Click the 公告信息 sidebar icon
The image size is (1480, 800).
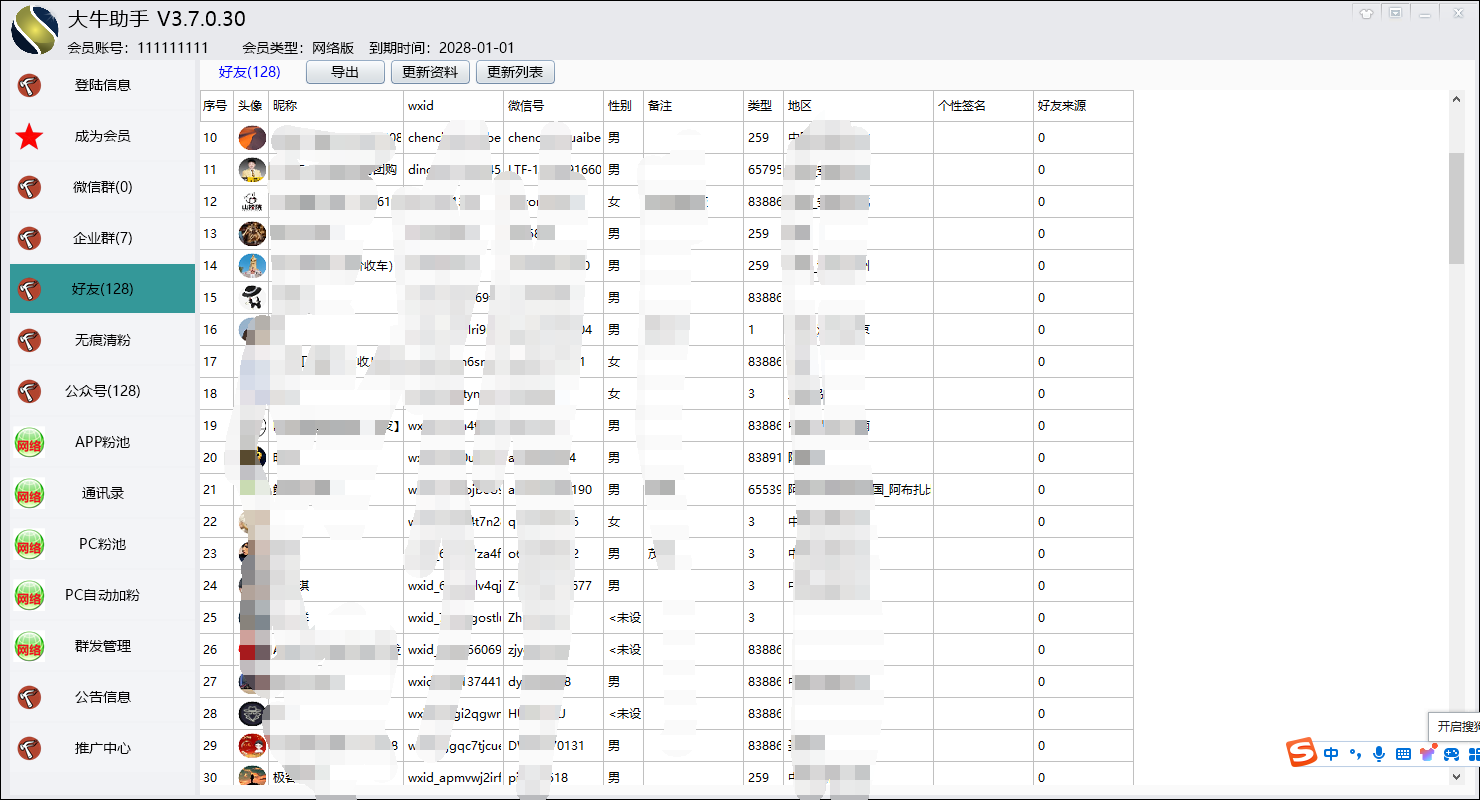click(29, 696)
